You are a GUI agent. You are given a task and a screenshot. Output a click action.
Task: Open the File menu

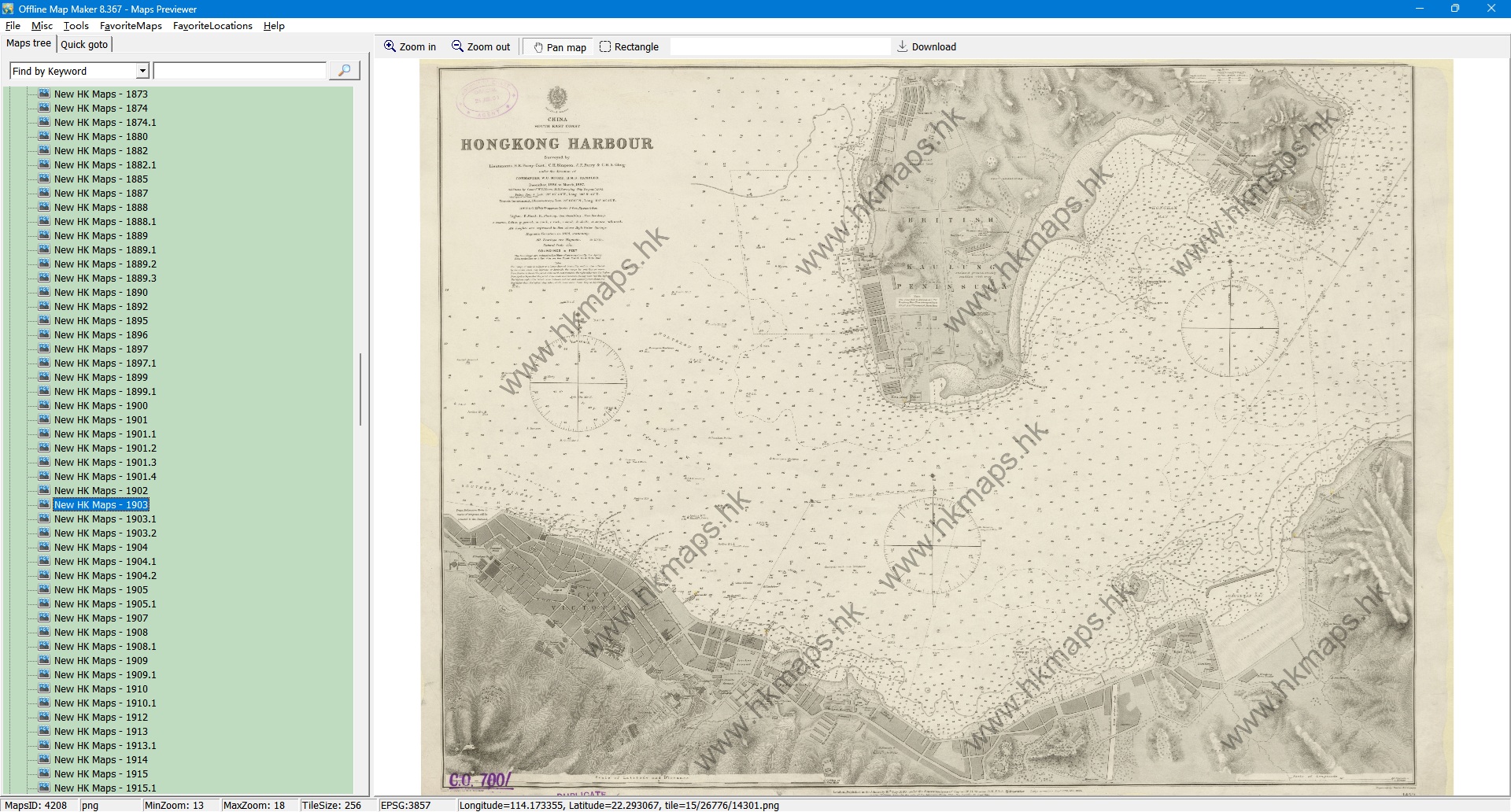(x=13, y=26)
